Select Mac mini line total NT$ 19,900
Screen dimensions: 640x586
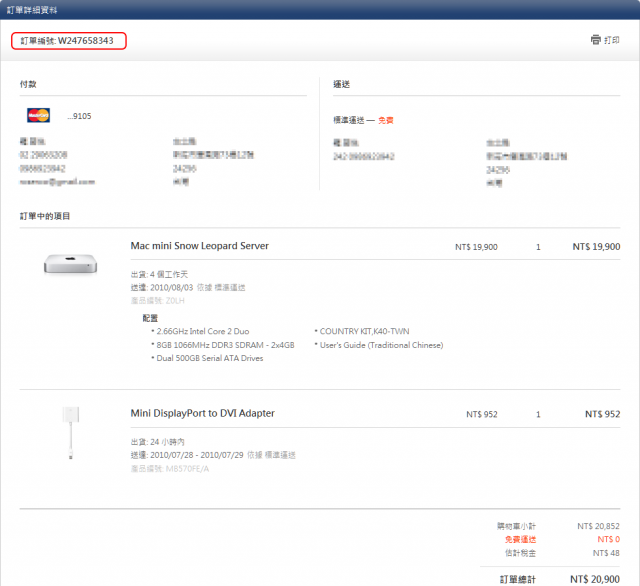click(596, 246)
